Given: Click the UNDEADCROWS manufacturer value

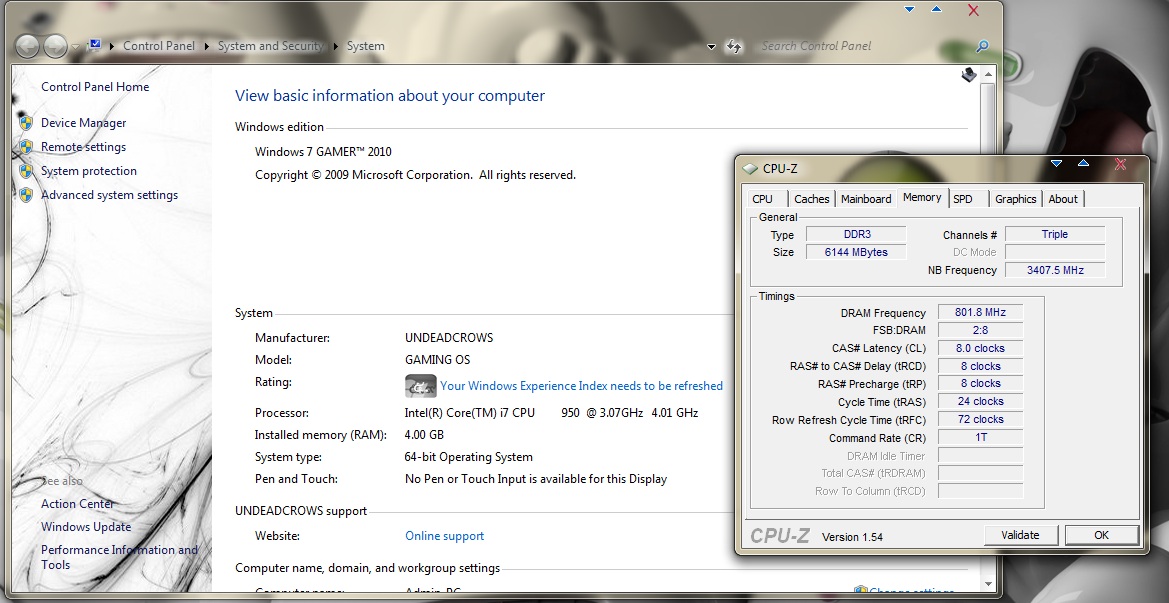Looking at the screenshot, I should (449, 338).
